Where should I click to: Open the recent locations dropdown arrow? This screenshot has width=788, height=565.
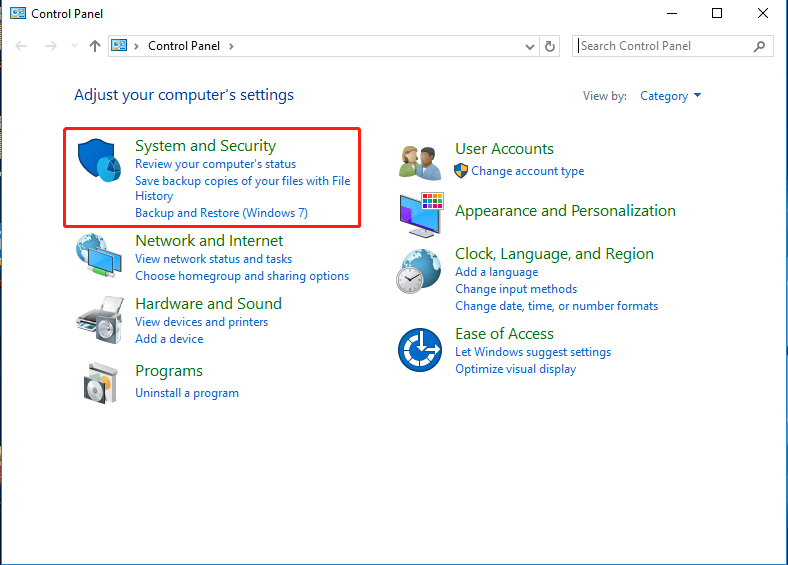click(74, 46)
